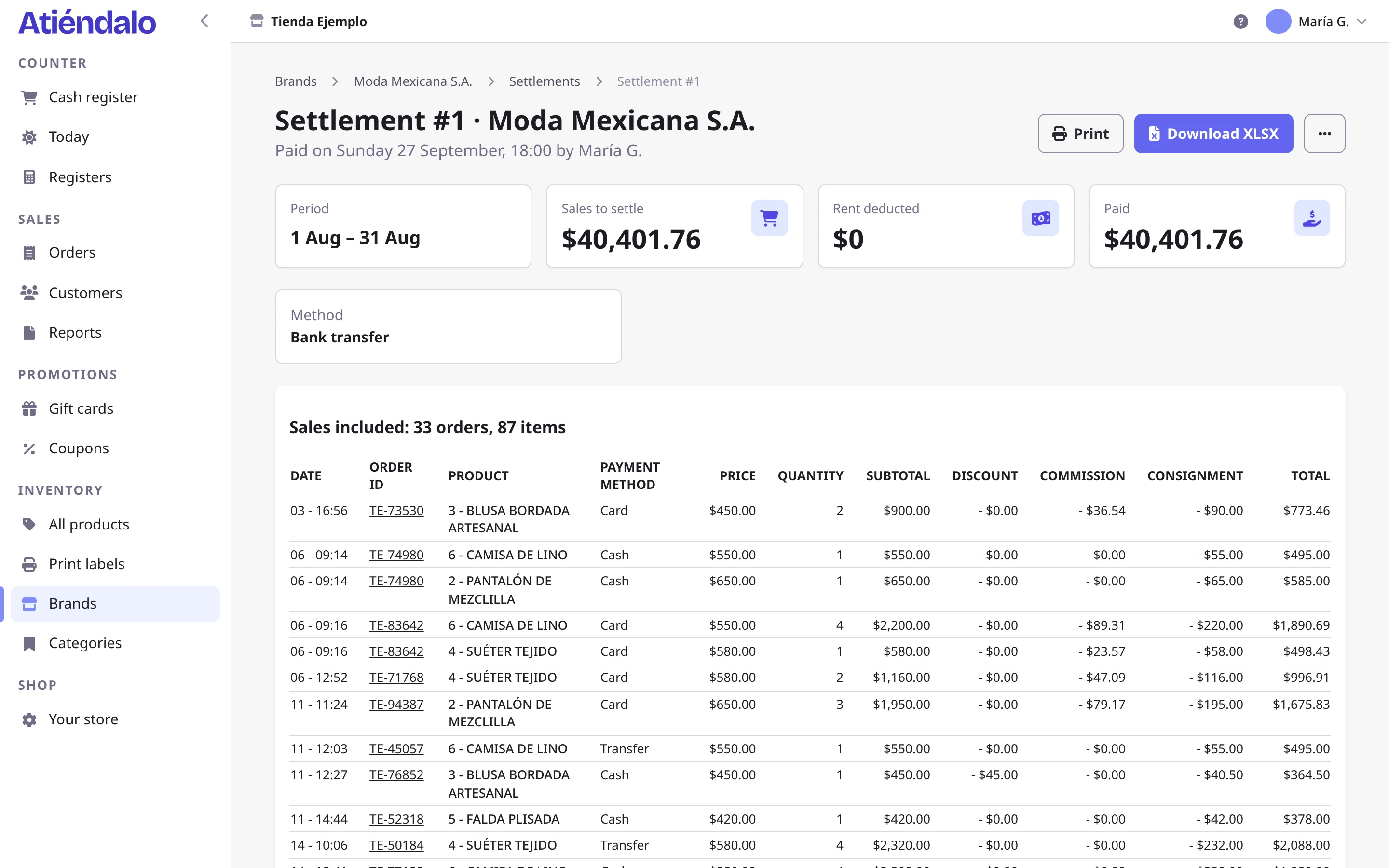Image resolution: width=1389 pixels, height=868 pixels.
Task: Open Moda Mexicana S.A. breadcrumb
Action: click(x=413, y=81)
